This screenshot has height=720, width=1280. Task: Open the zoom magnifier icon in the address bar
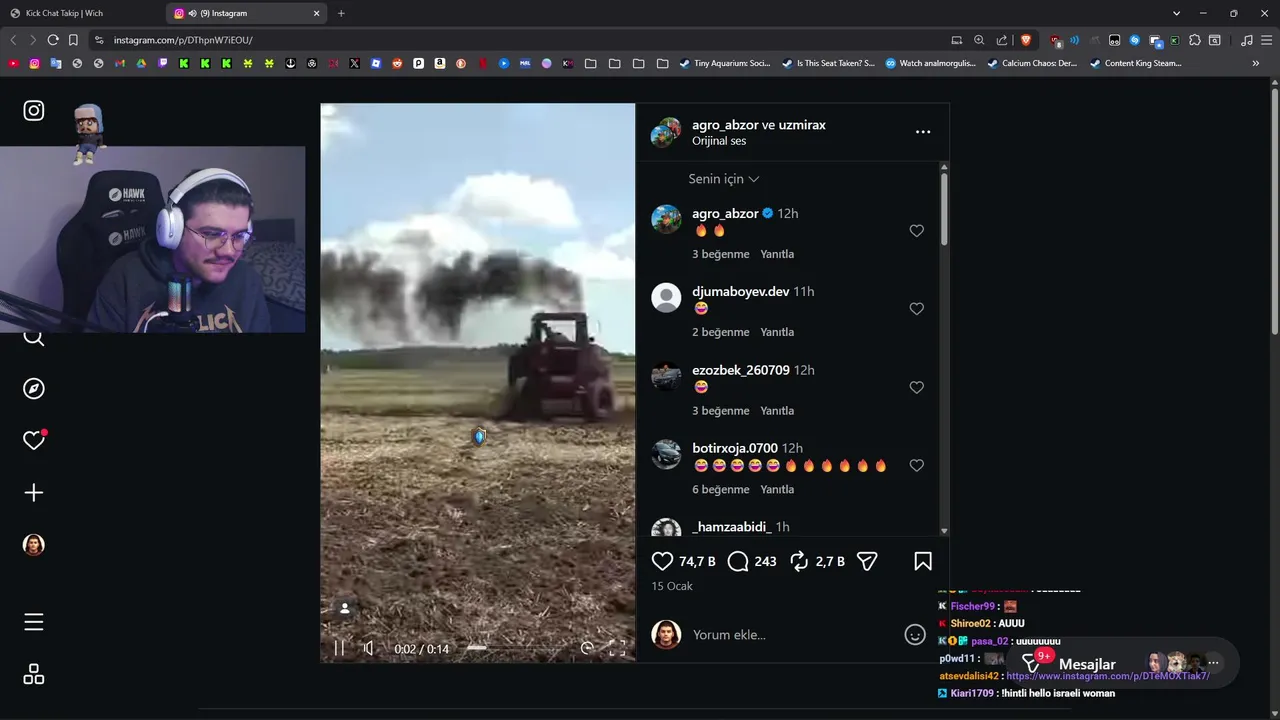click(979, 40)
